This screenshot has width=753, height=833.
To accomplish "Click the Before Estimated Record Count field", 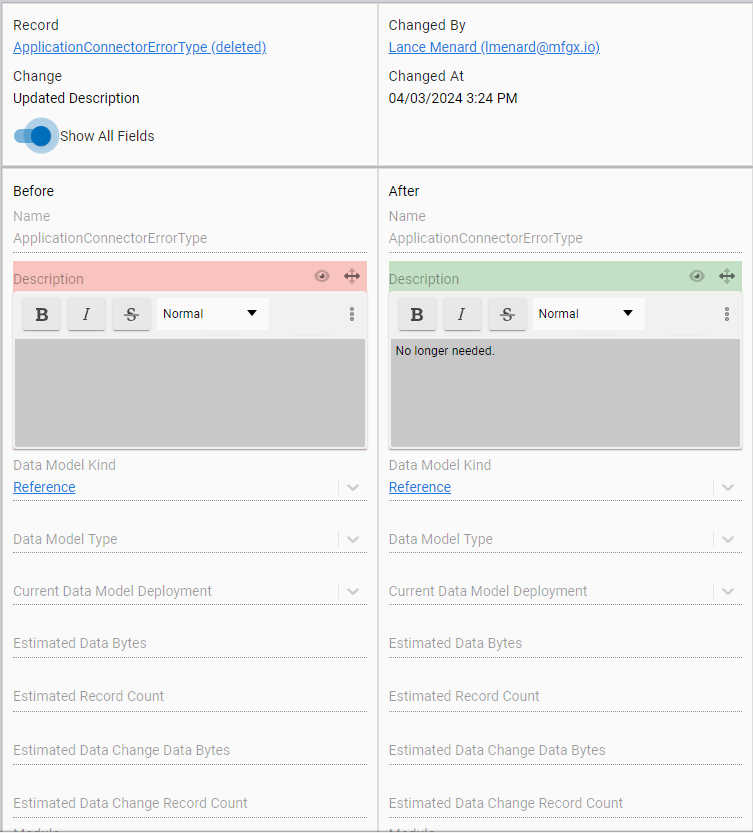I will coord(190,696).
